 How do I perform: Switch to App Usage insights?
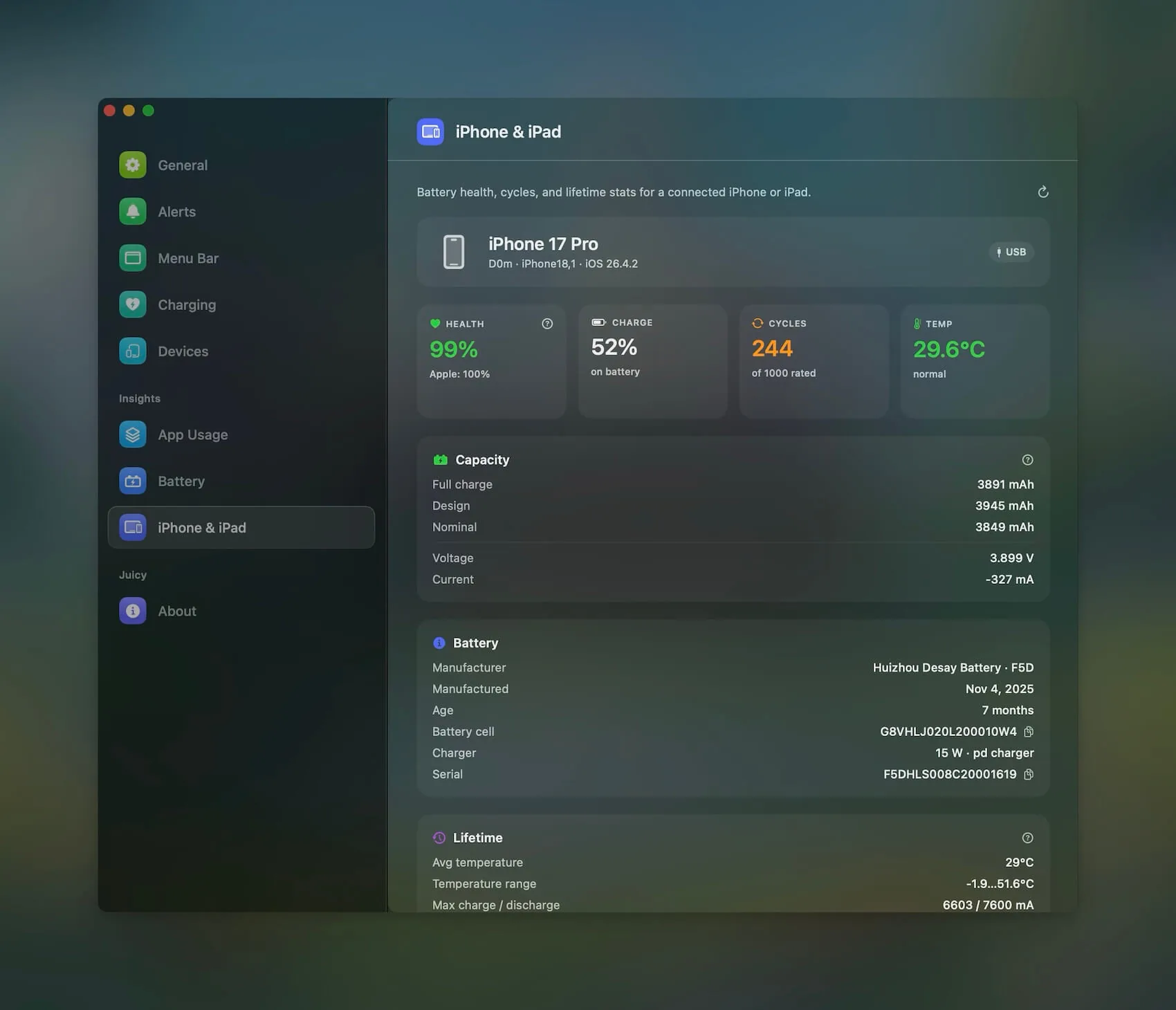click(x=193, y=435)
